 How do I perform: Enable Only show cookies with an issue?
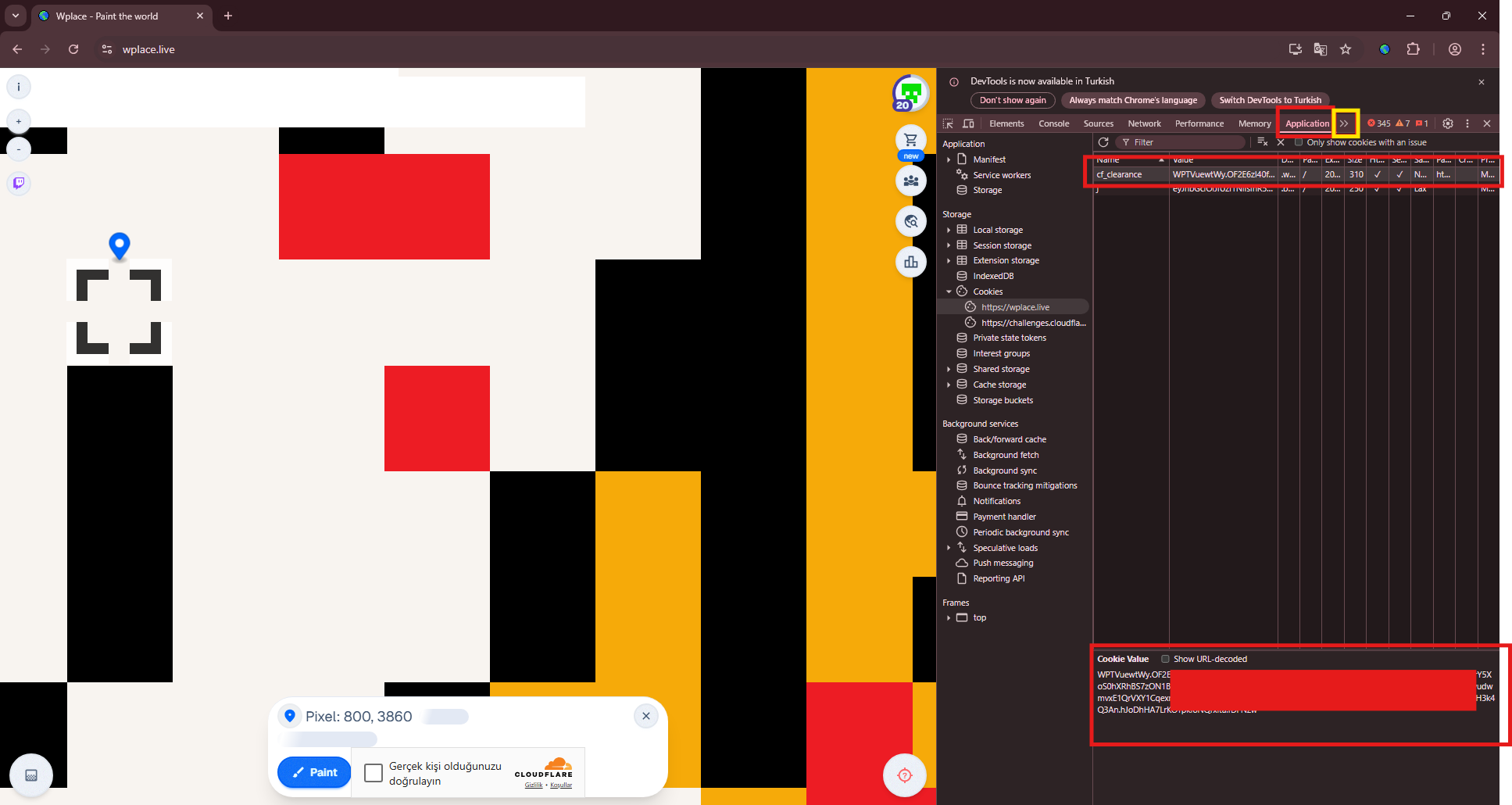point(1299,142)
